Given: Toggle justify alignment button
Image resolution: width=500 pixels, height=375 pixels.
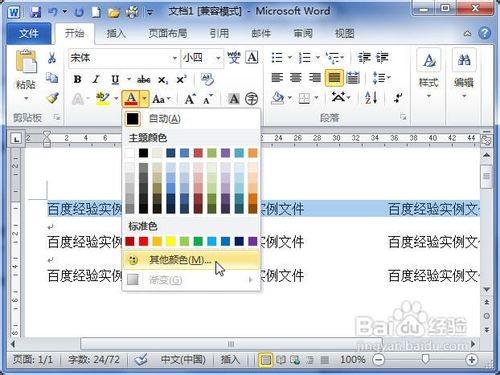Looking at the screenshot, I should click(334, 78).
